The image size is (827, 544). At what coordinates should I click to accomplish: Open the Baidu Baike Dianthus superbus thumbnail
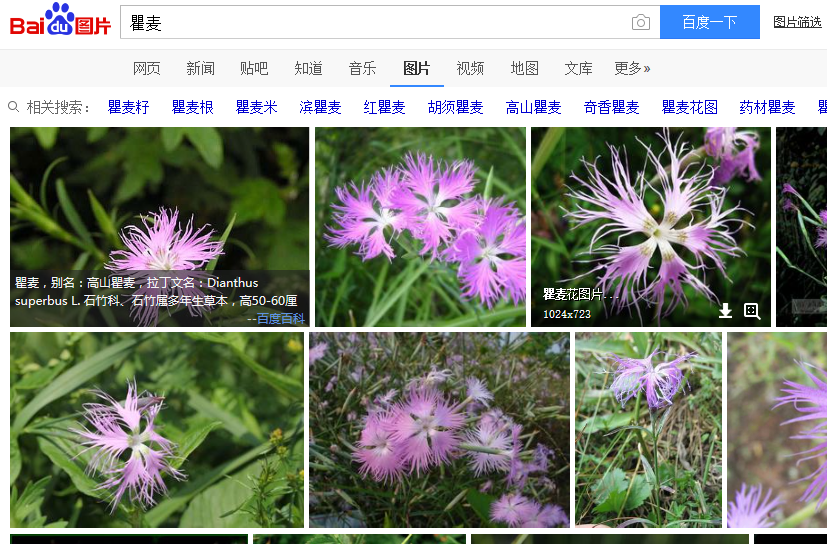click(x=159, y=226)
